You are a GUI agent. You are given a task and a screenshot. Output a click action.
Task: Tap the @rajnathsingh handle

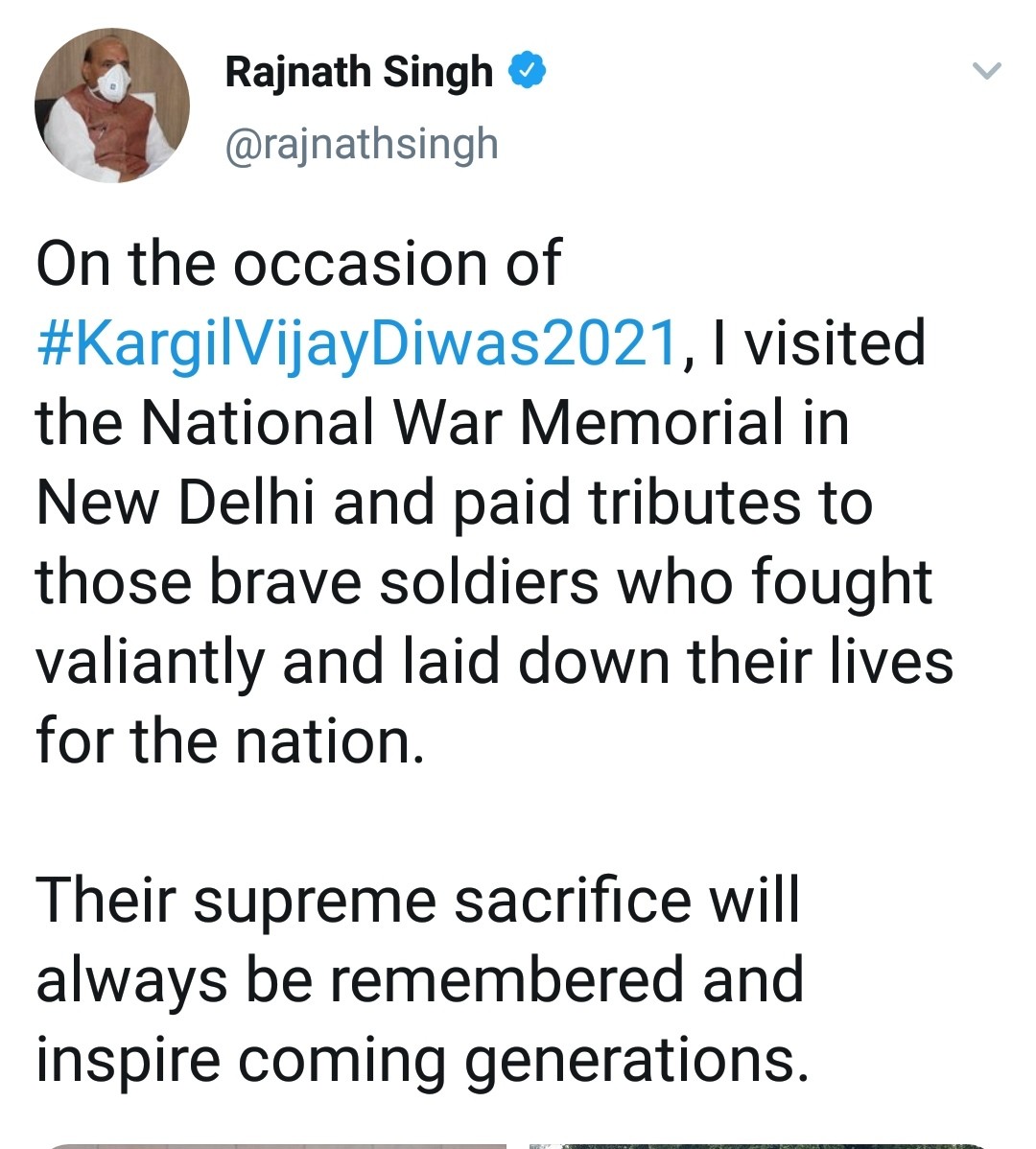tap(362, 145)
